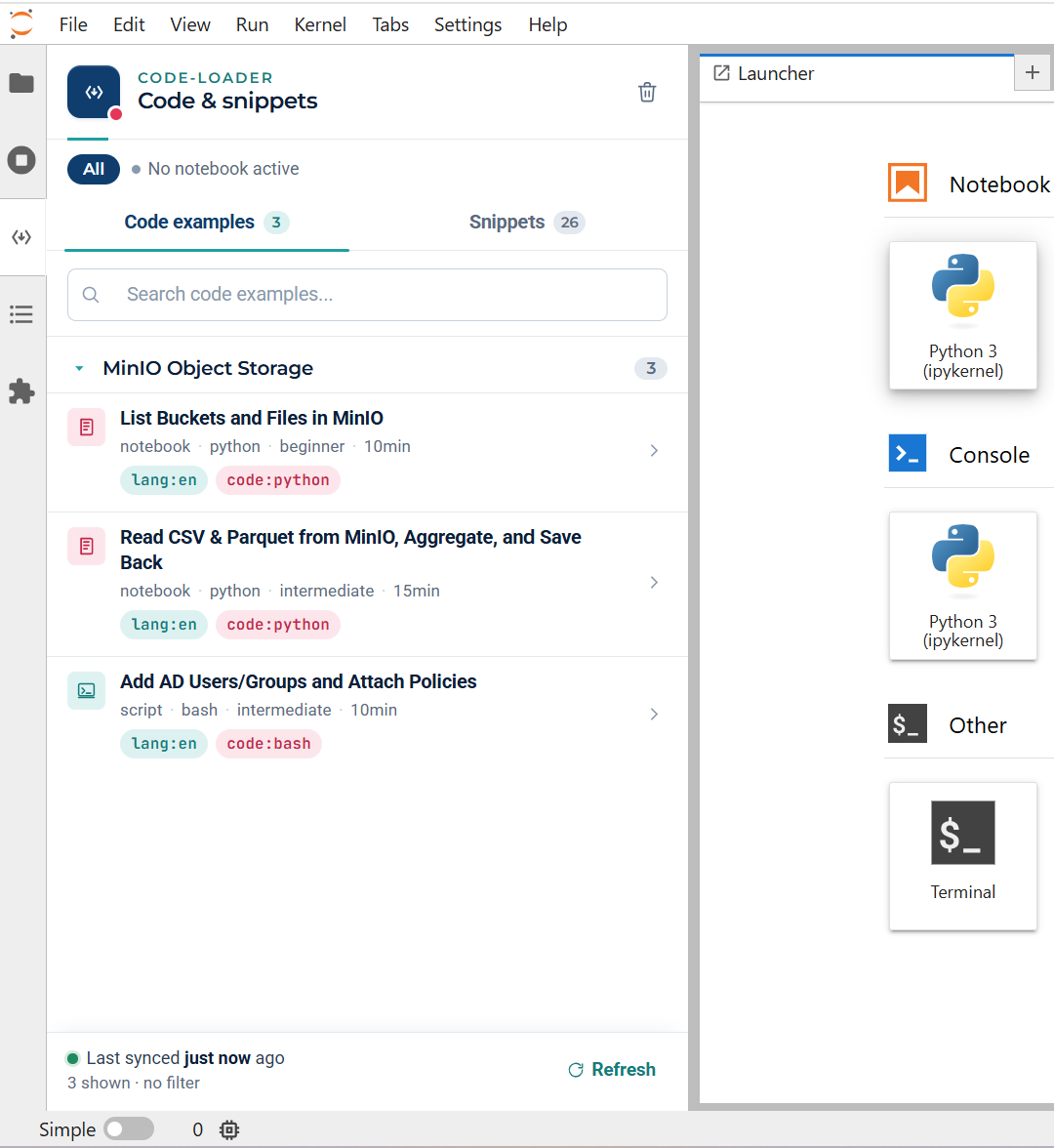Click 'Last synced just now ago' text
Viewport: 1054px width, 1148px height.
point(185,1058)
